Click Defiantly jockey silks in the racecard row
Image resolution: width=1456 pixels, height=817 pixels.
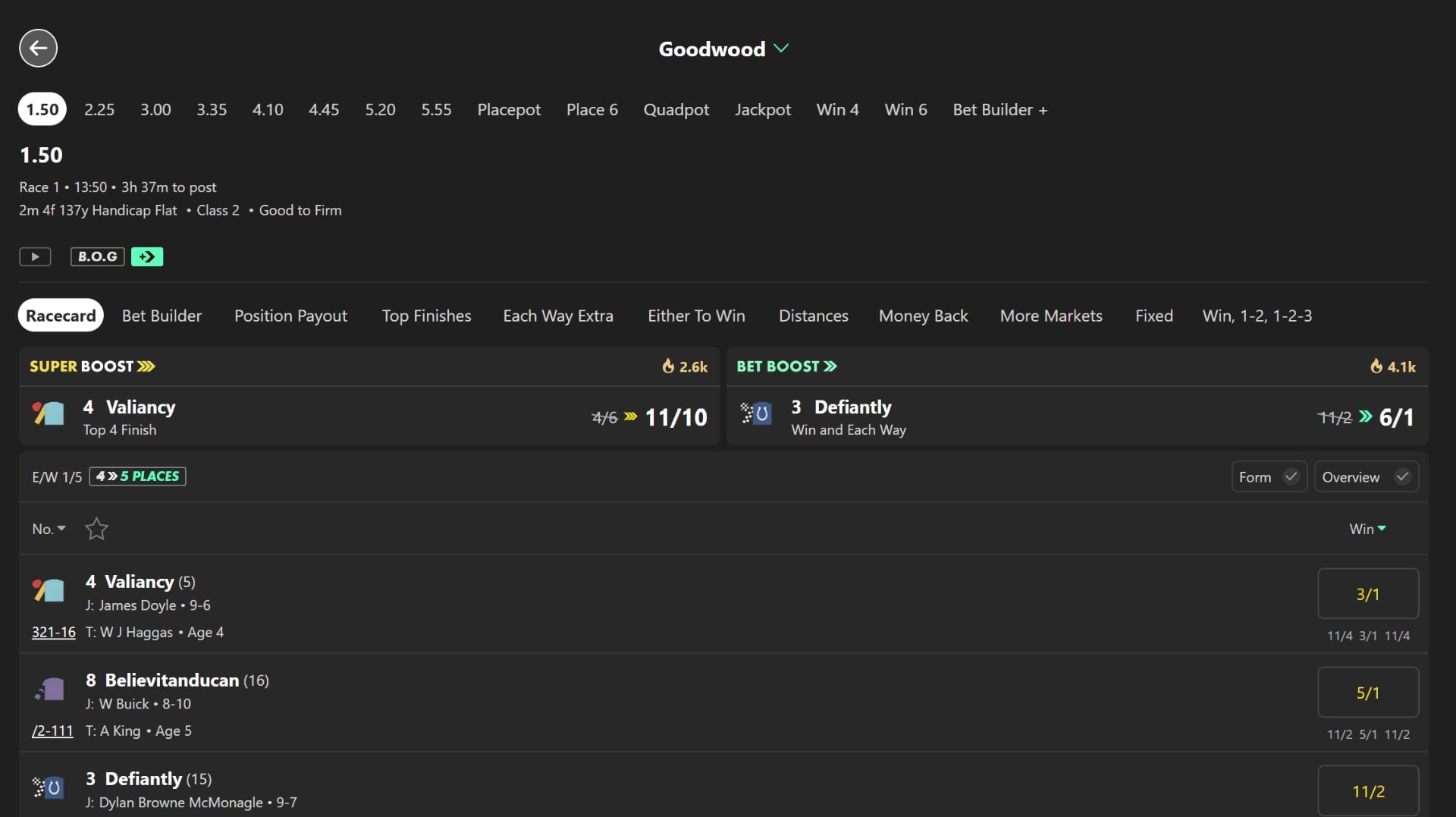pos(49,787)
